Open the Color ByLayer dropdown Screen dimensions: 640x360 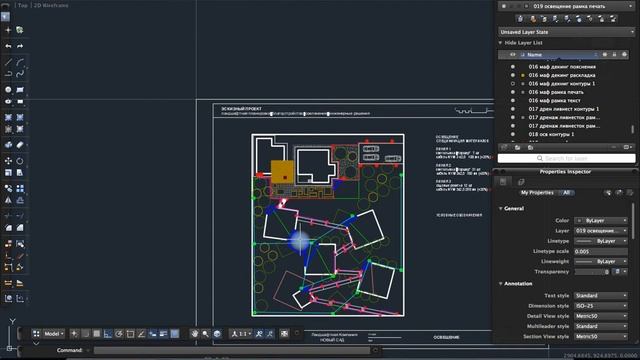pyautogui.click(x=601, y=220)
